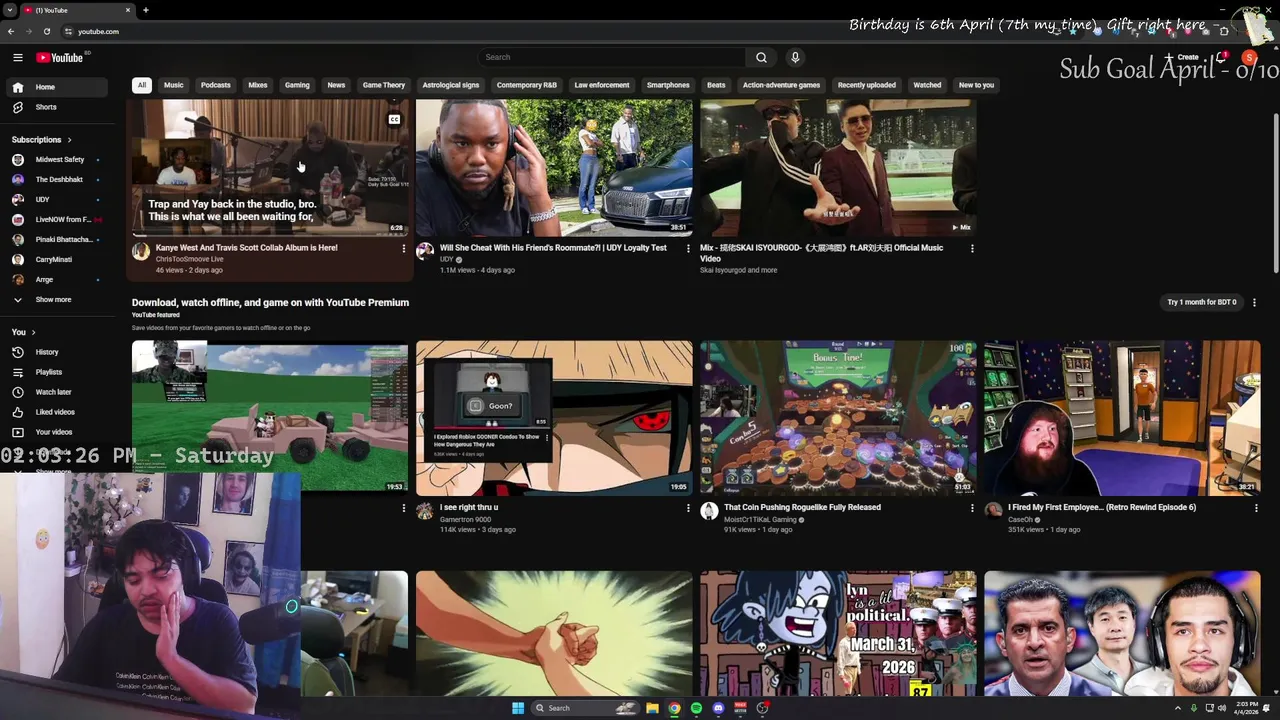Image resolution: width=1280 pixels, height=720 pixels.
Task: Open options for I see right thru u video
Action: point(688,508)
